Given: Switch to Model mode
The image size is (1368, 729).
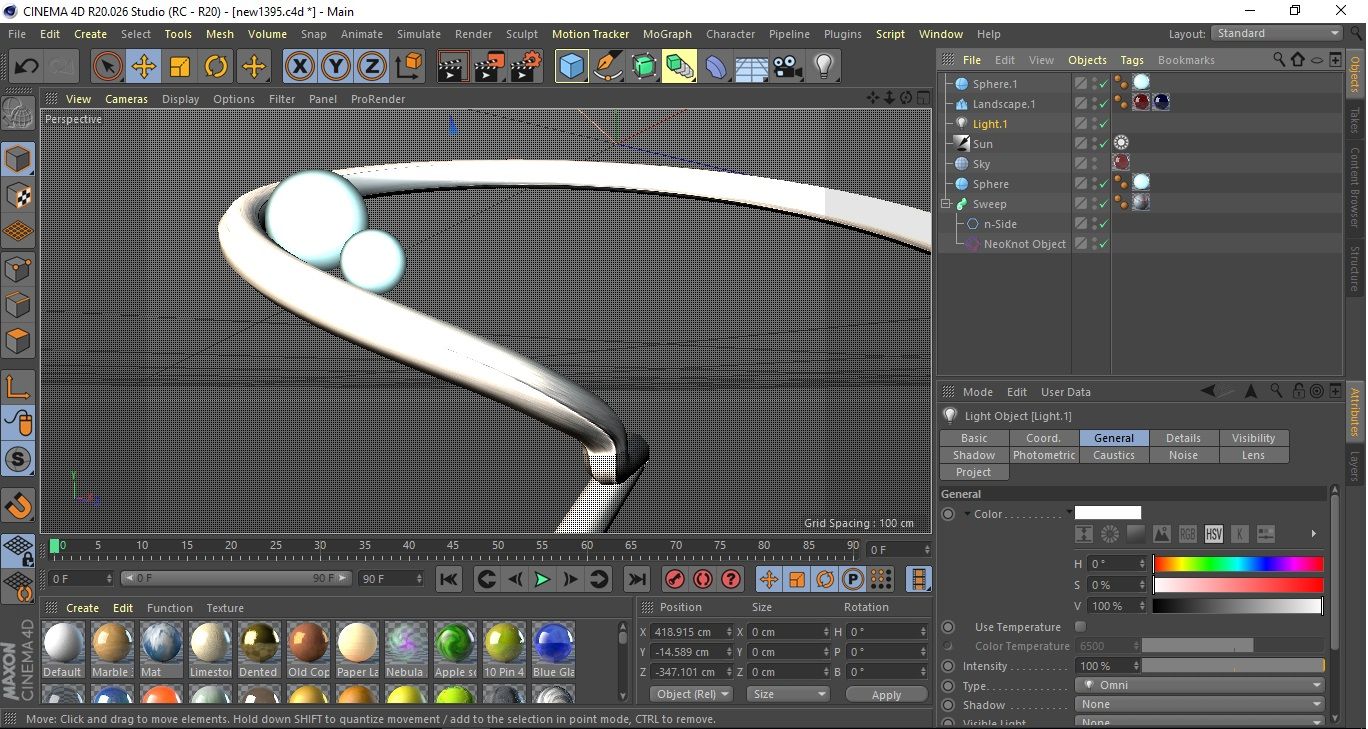Looking at the screenshot, I should (18, 159).
